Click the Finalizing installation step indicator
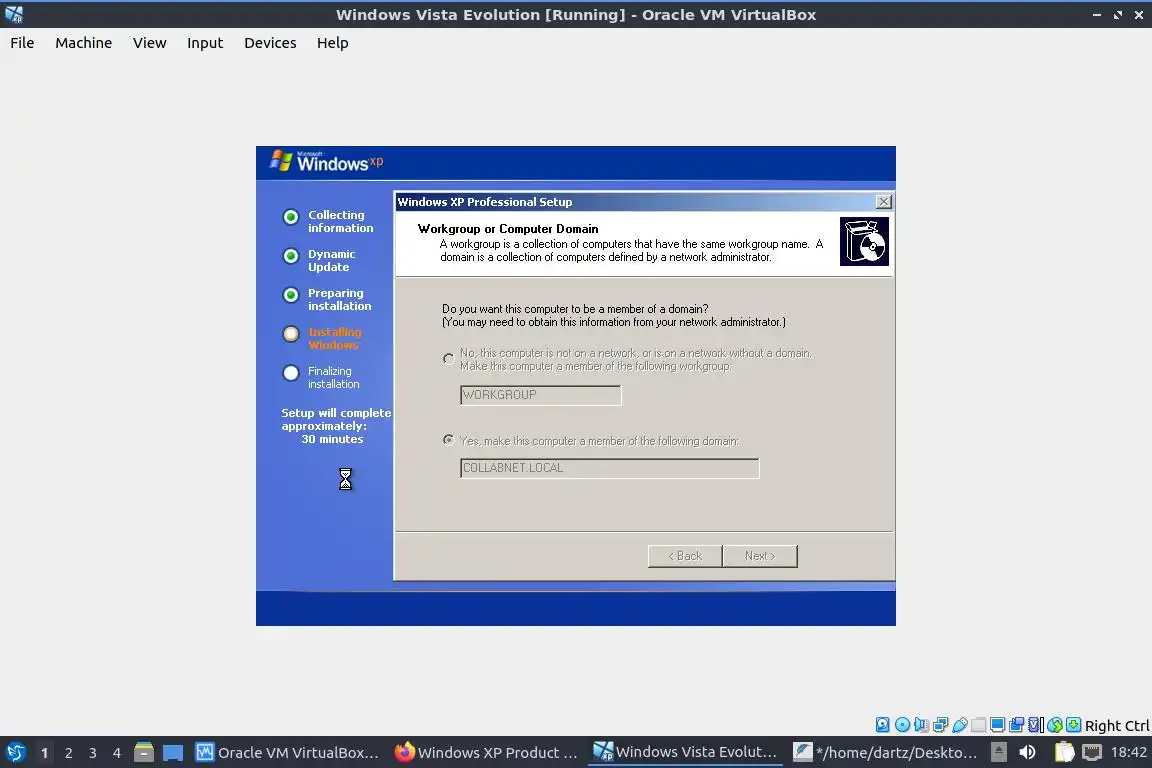1152x768 pixels. click(321, 377)
